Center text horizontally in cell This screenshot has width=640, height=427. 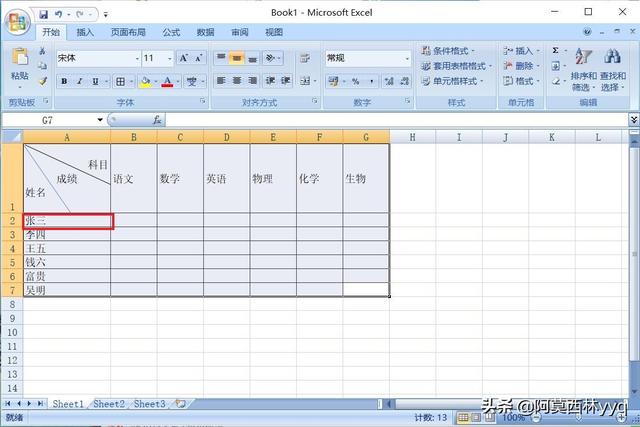pos(237,81)
